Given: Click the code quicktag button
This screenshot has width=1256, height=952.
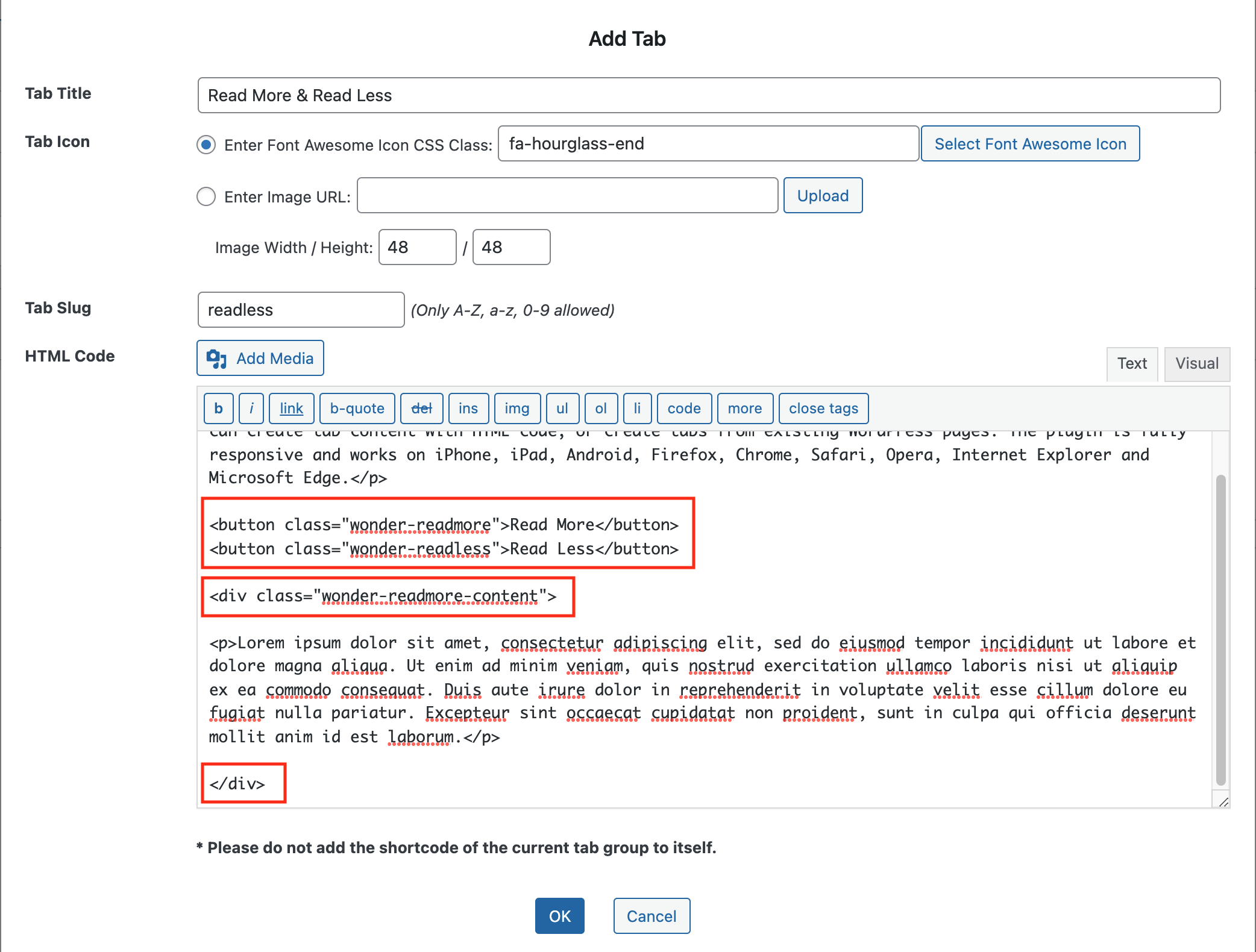Looking at the screenshot, I should click(x=683, y=409).
